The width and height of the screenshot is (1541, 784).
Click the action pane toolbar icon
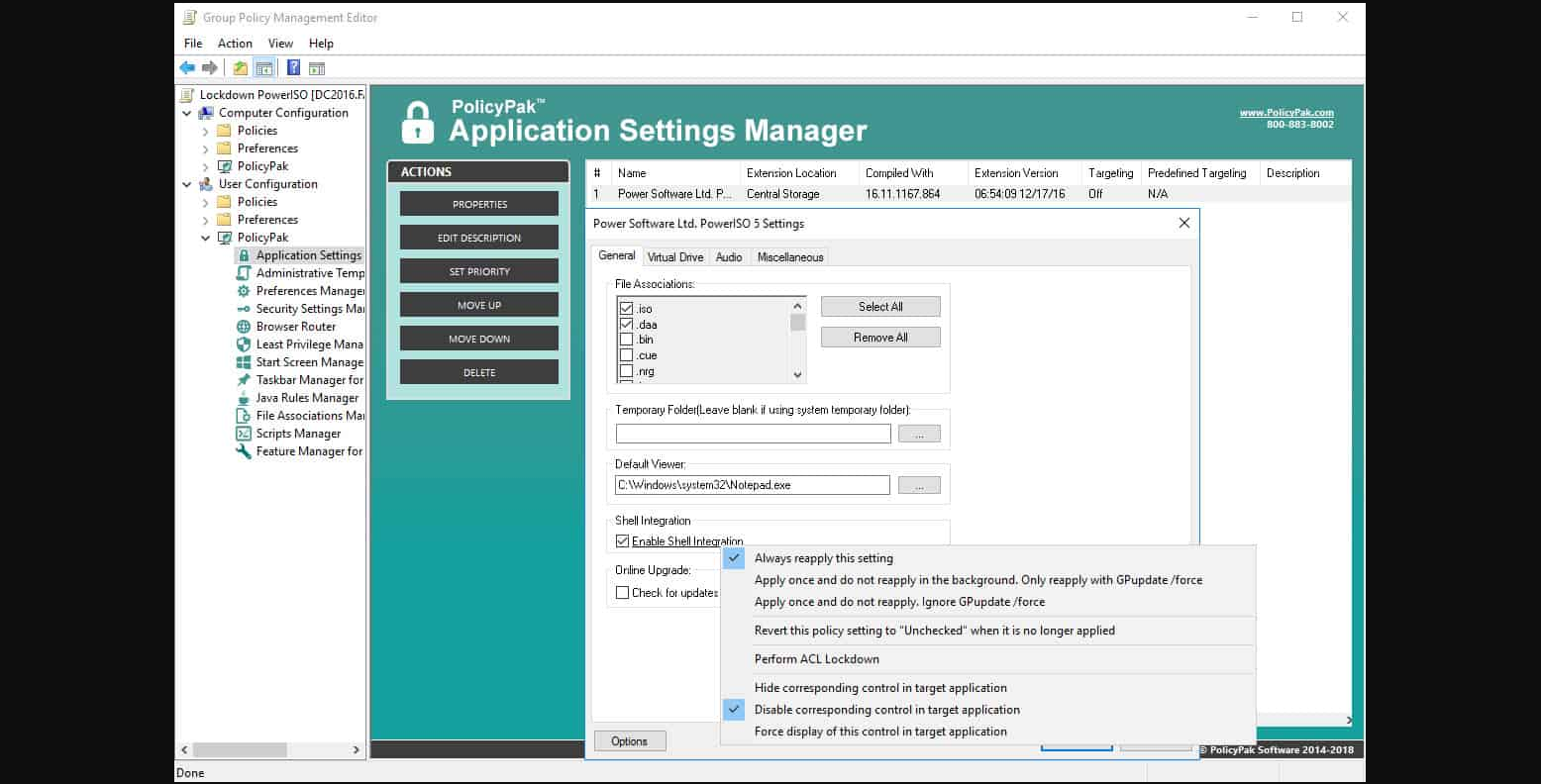point(317,67)
